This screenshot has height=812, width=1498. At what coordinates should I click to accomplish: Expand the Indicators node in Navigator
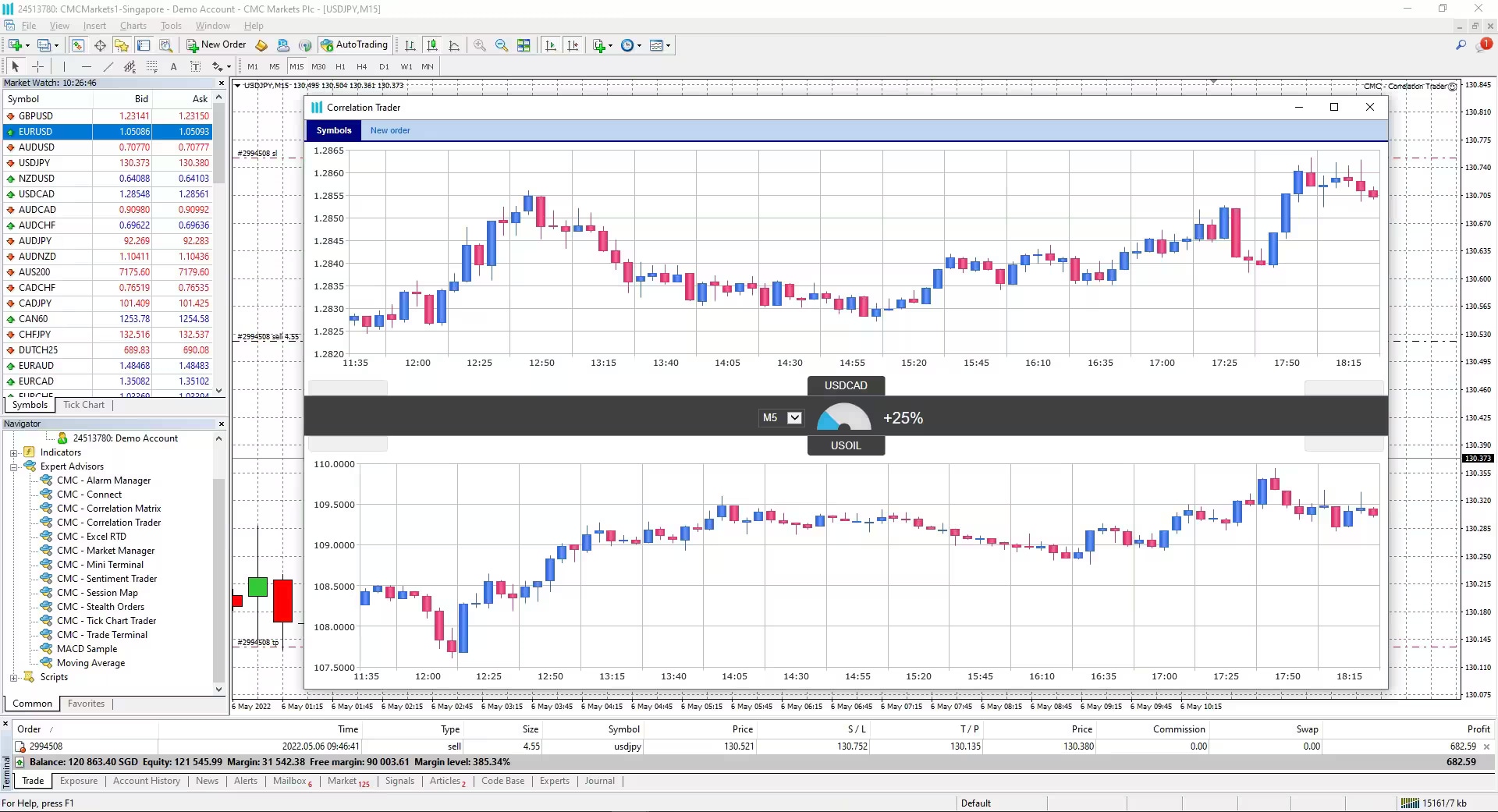tap(13, 452)
